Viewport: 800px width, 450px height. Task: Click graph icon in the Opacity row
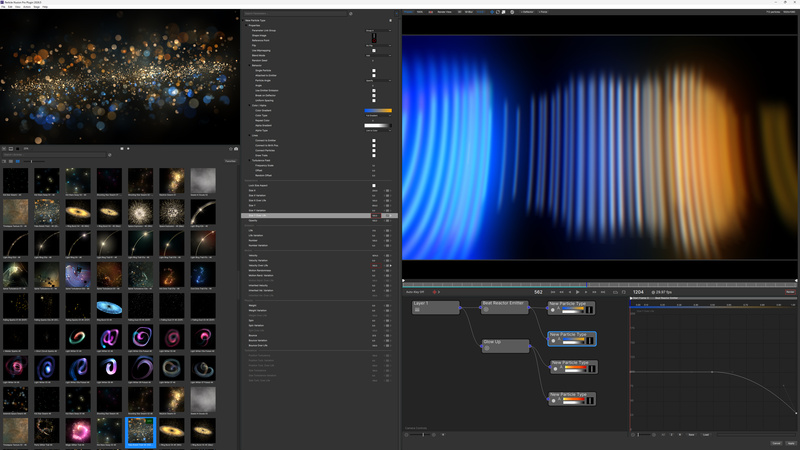tap(387, 220)
